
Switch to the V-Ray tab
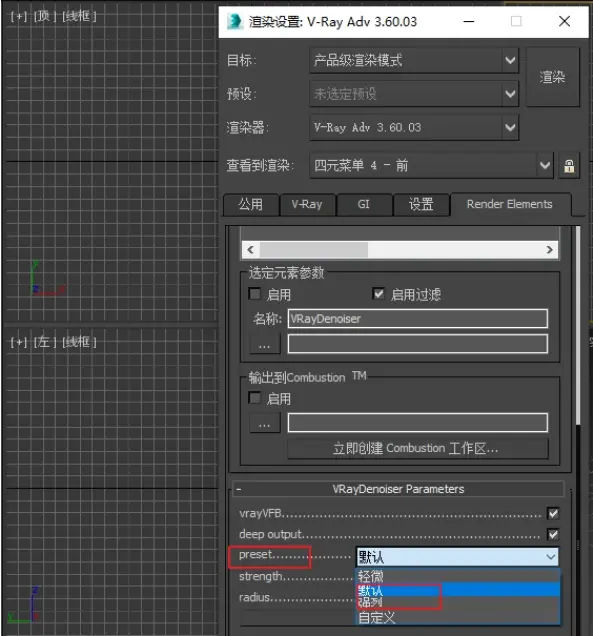click(307, 204)
